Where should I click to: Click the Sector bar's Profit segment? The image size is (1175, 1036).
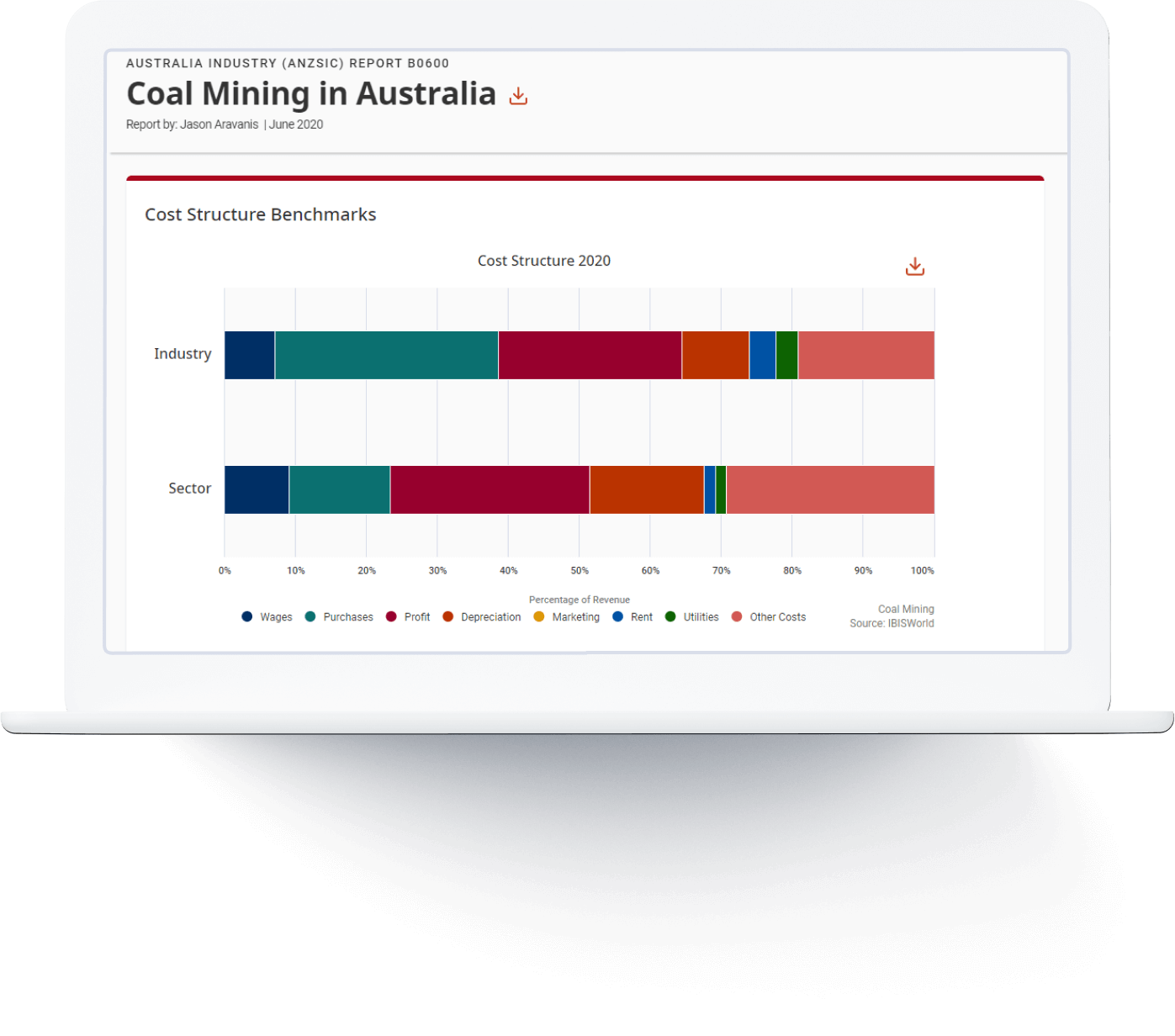pos(490,489)
